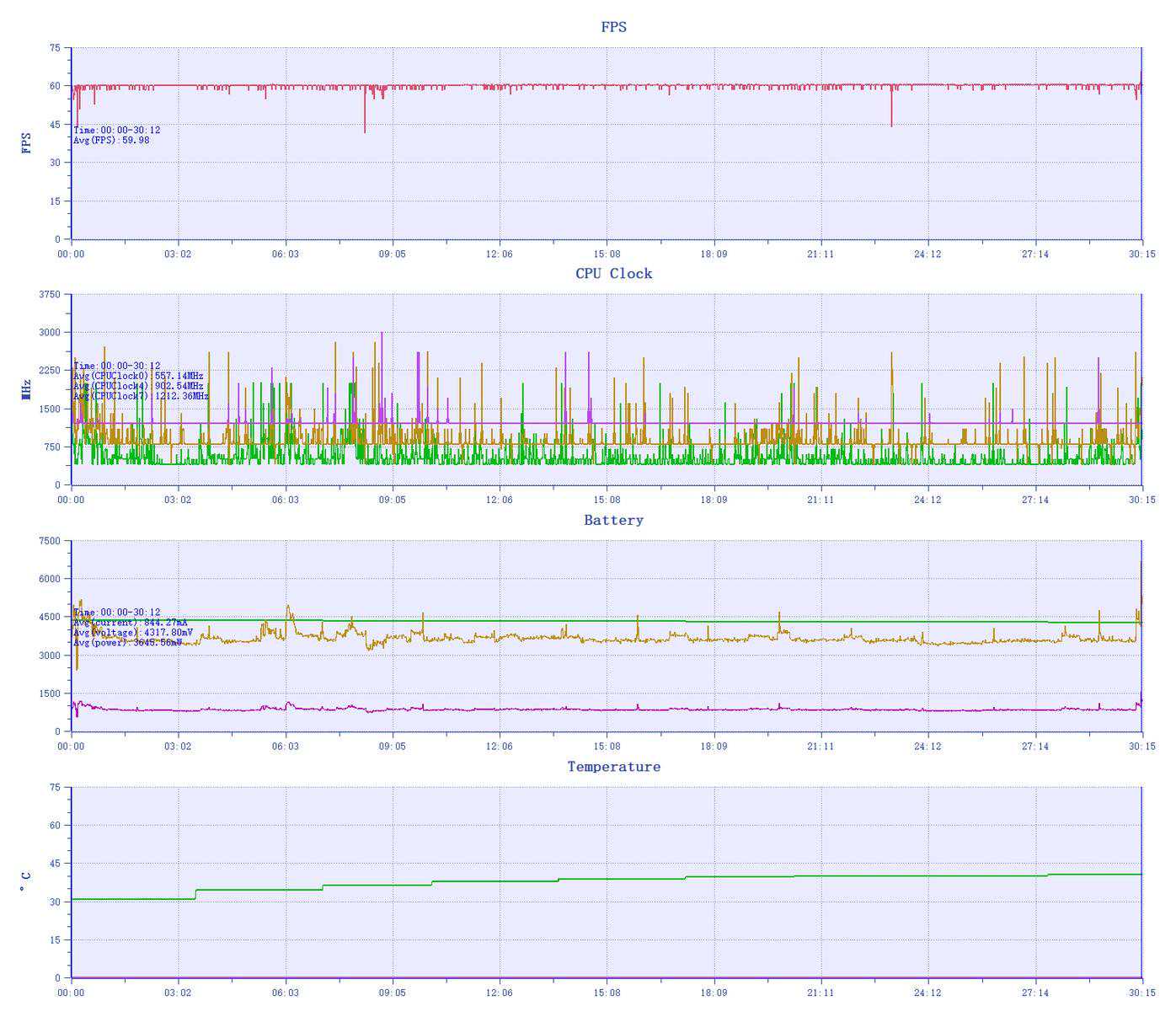
Task: Click the FPS chart title
Action: click(613, 27)
